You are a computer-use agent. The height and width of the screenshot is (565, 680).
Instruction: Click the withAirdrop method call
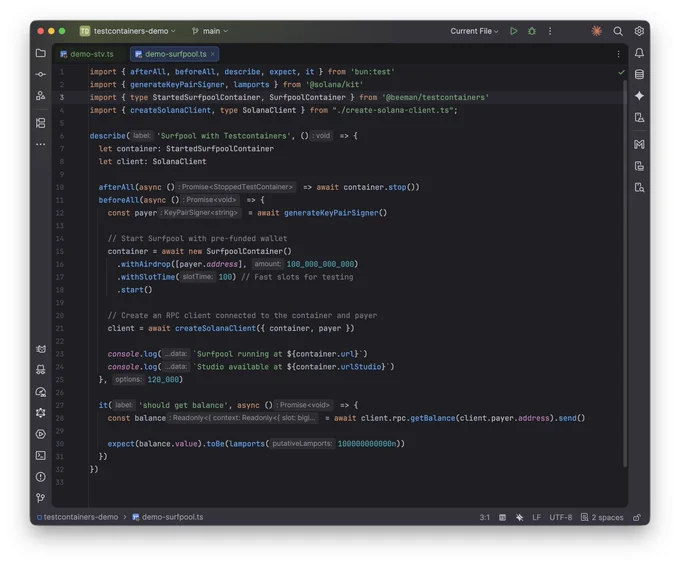pos(145,264)
